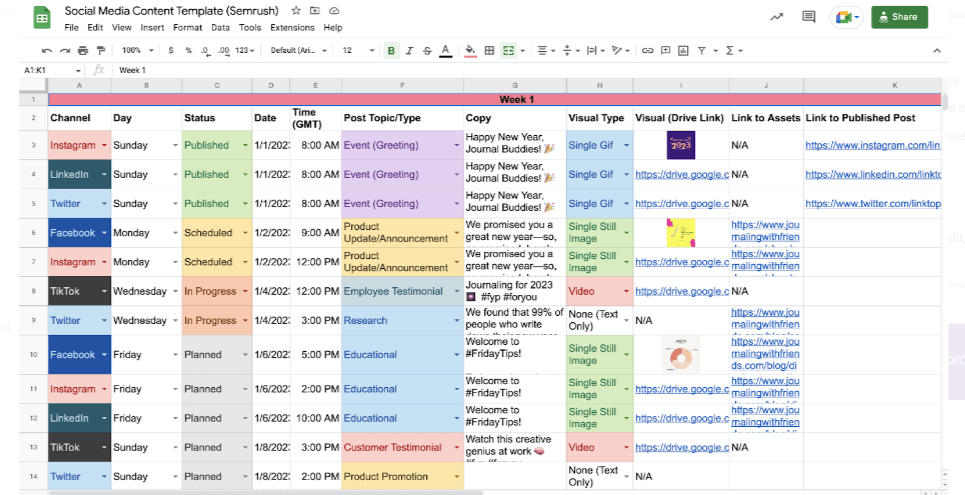Insert chart via toolbar icon

coord(683,50)
